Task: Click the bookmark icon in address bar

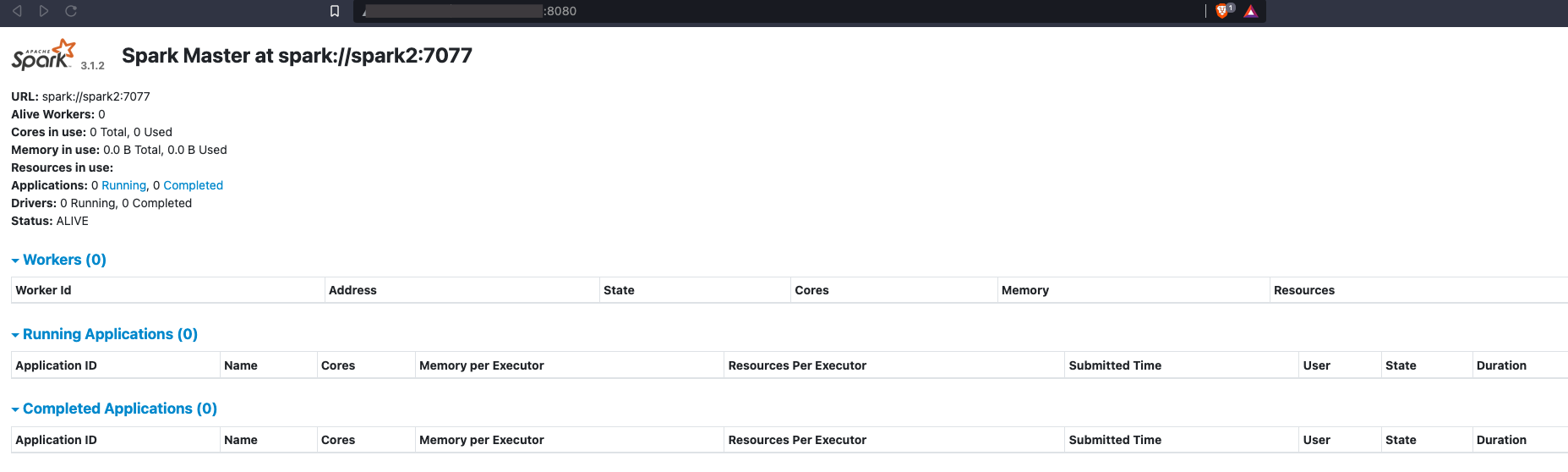Action: tap(335, 11)
